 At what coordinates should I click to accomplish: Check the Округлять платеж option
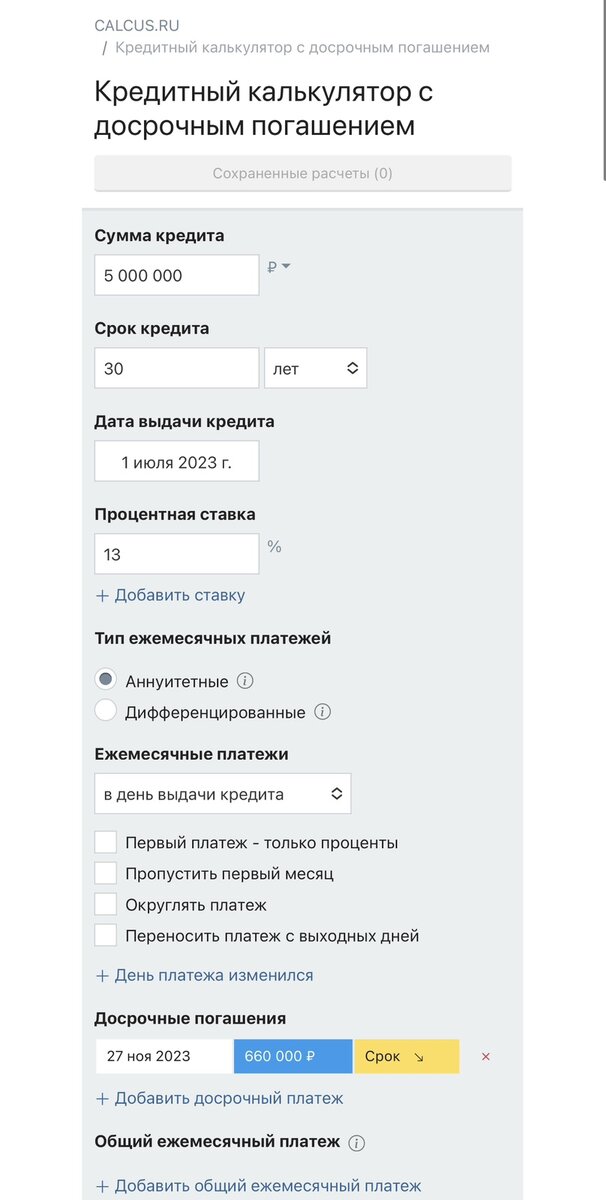click(105, 903)
